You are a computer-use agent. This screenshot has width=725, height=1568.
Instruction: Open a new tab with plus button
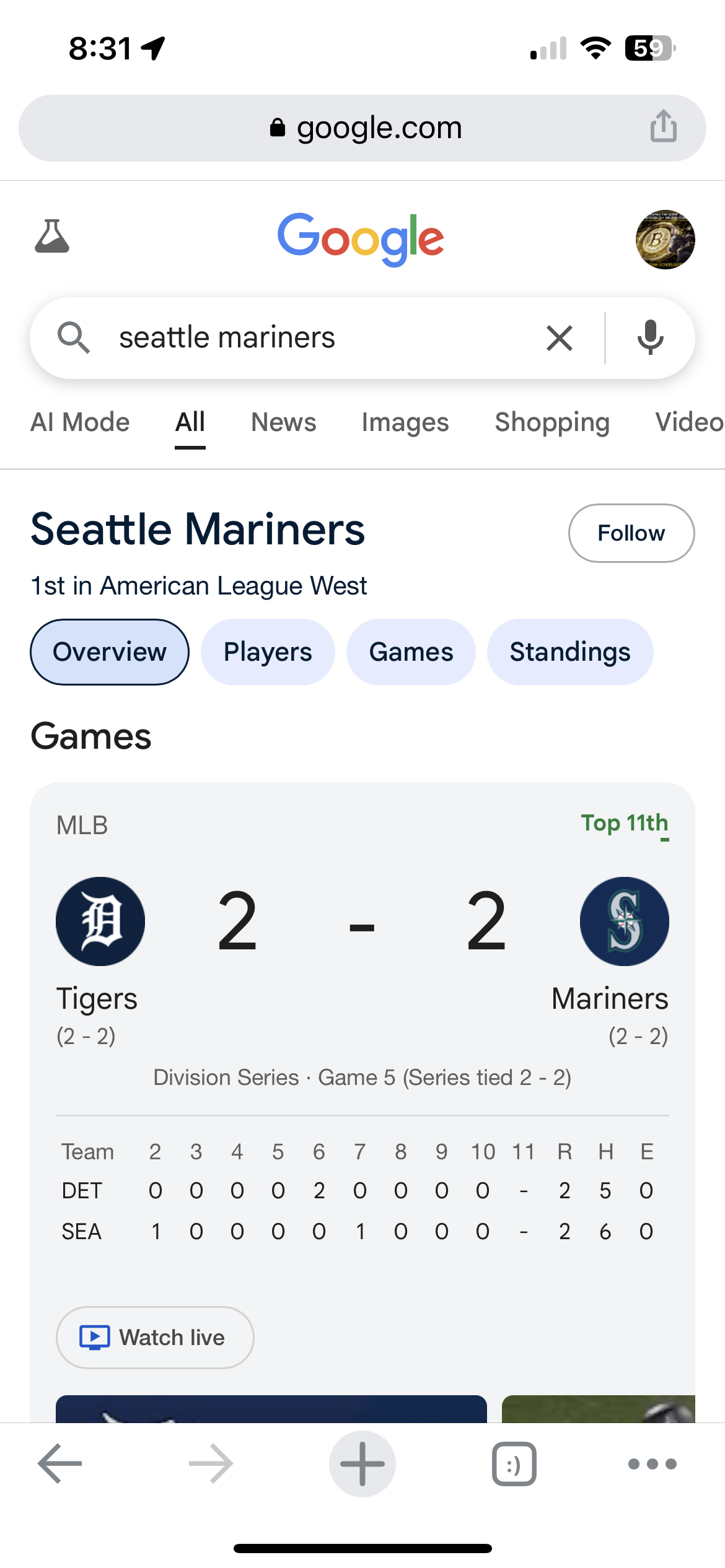click(362, 1463)
